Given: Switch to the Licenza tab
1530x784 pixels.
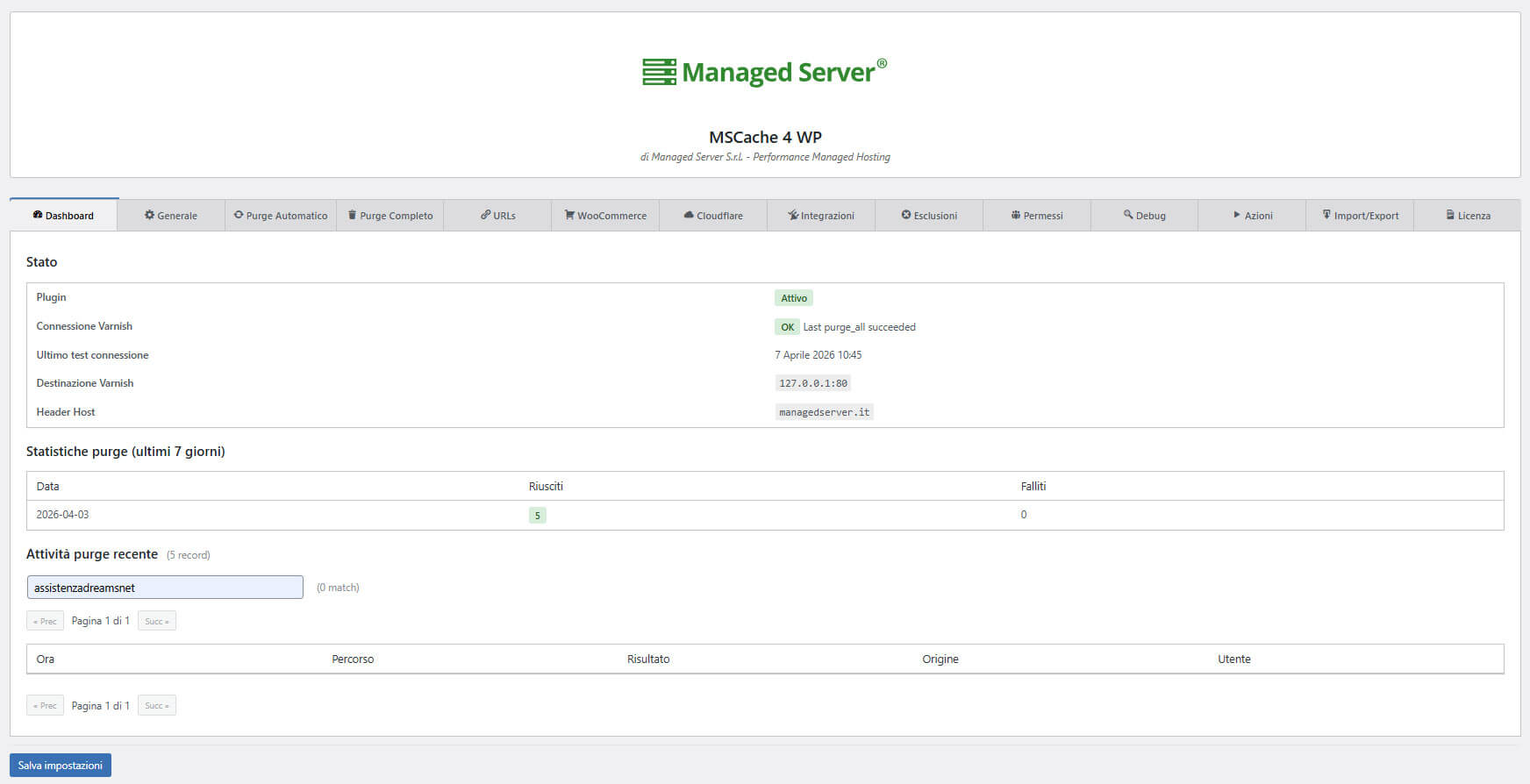Looking at the screenshot, I should 1468,215.
